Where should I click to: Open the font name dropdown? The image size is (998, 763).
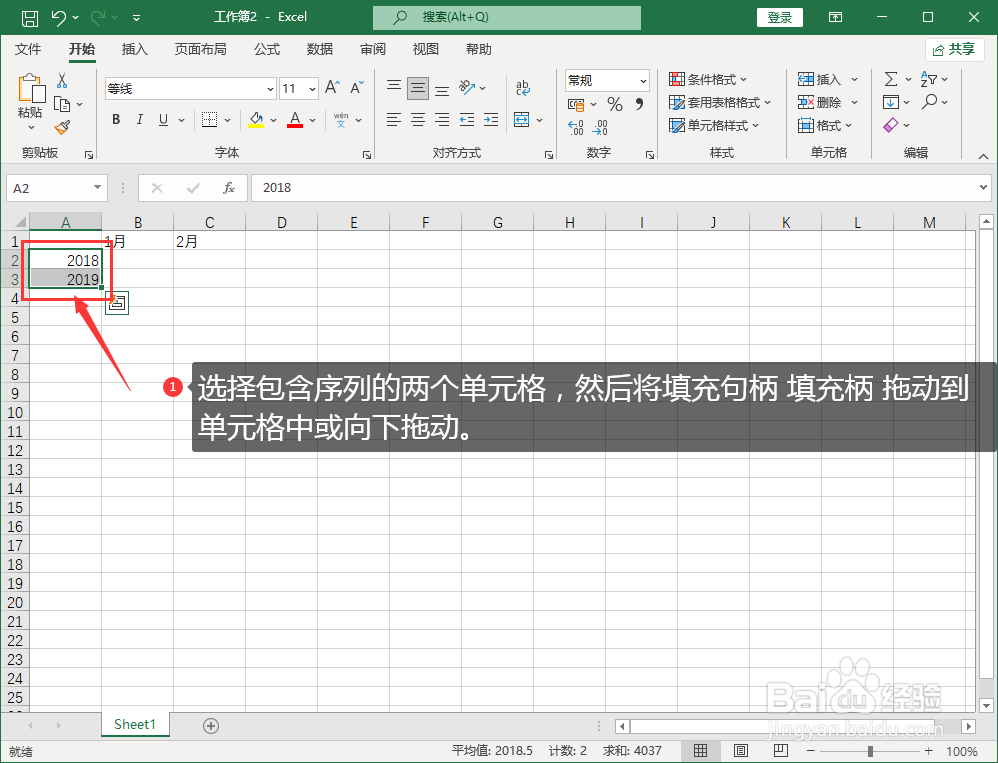point(271,88)
